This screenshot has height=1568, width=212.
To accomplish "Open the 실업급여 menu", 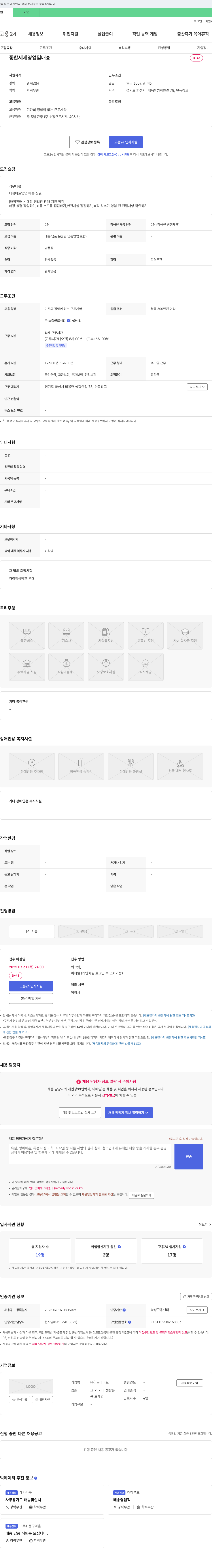I will tap(105, 34).
